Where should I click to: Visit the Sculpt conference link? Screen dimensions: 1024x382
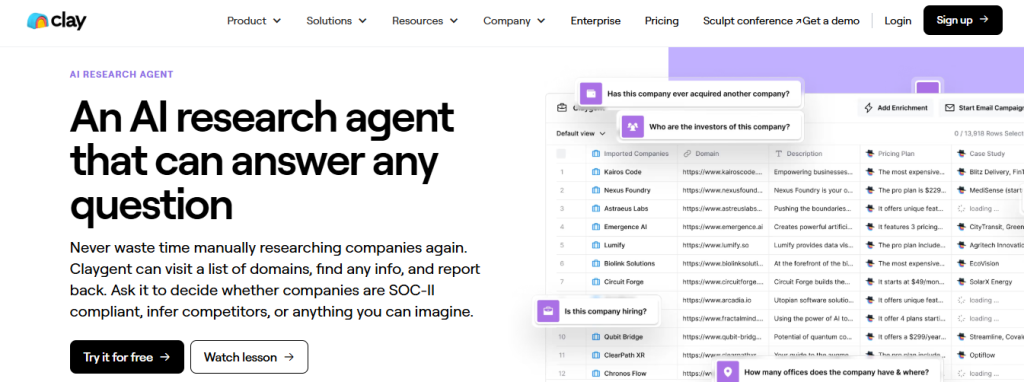click(x=752, y=21)
